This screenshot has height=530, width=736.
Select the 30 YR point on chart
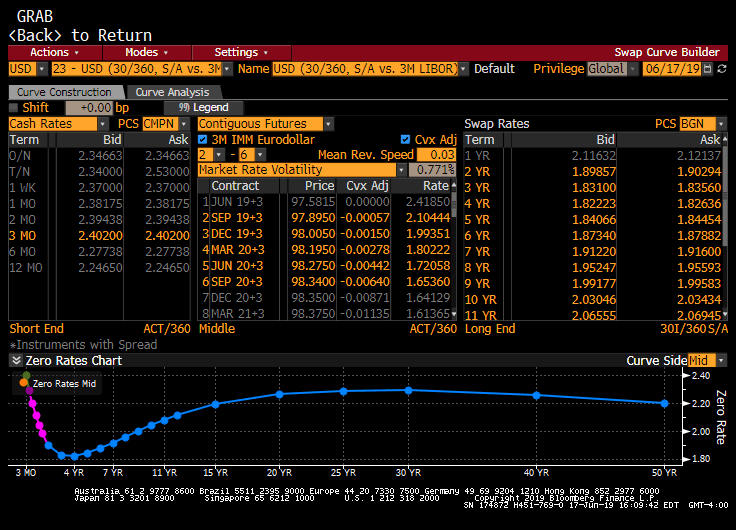[x=408, y=391]
